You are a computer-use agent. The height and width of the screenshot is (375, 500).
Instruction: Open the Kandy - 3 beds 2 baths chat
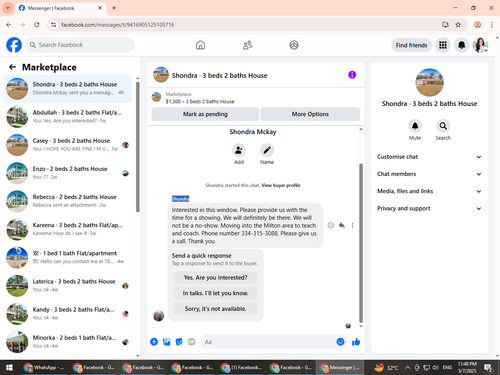click(67, 314)
